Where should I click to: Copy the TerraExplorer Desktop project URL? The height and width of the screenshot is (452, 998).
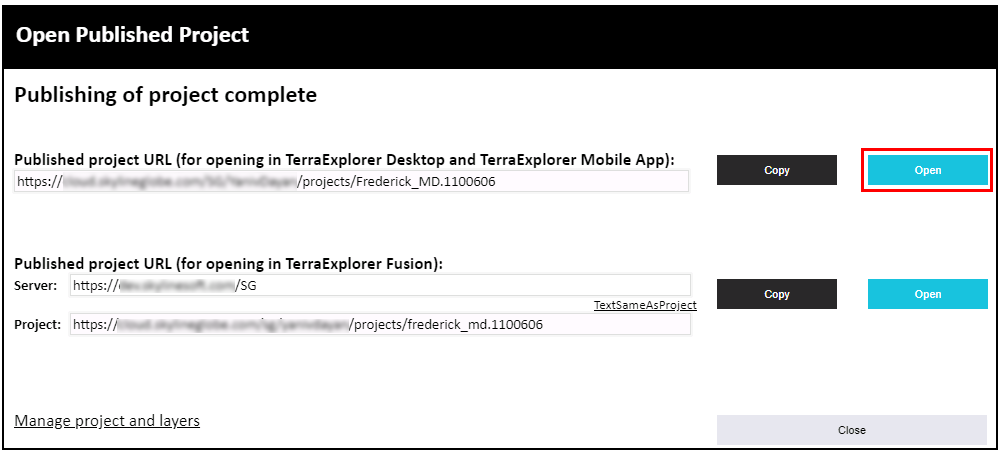point(777,170)
